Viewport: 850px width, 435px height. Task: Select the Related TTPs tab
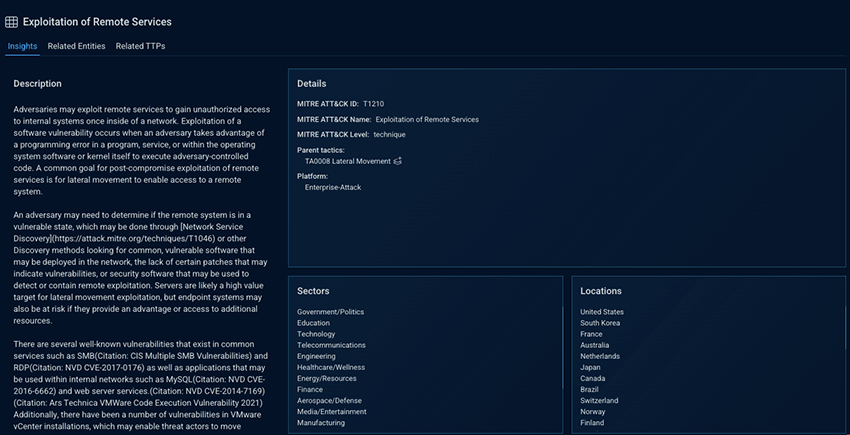(x=140, y=46)
